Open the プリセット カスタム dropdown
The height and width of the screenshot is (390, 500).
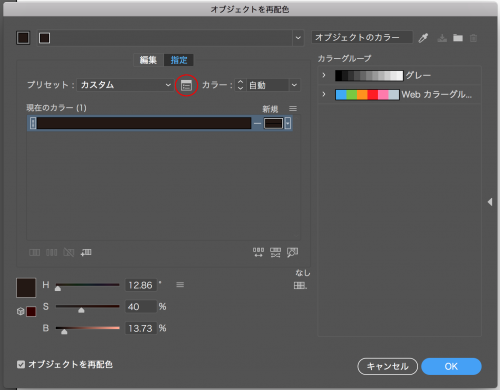point(125,85)
